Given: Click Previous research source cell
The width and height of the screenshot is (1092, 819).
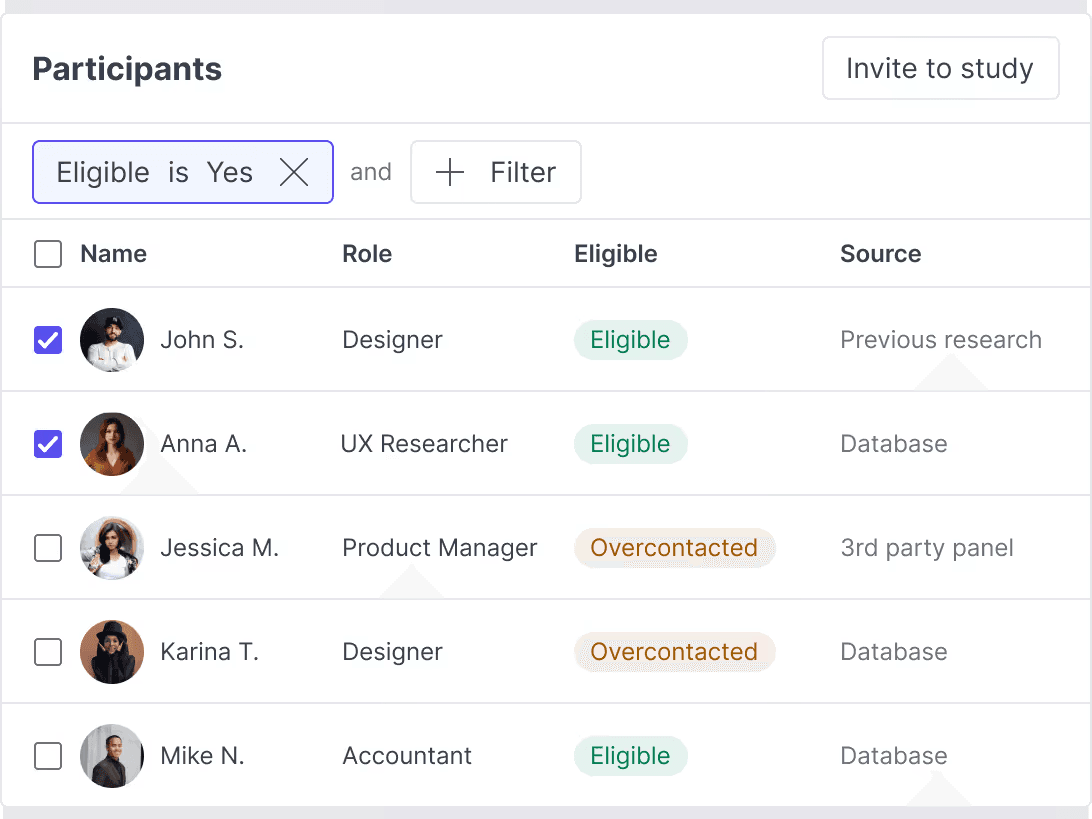Looking at the screenshot, I should pyautogui.click(x=941, y=340).
